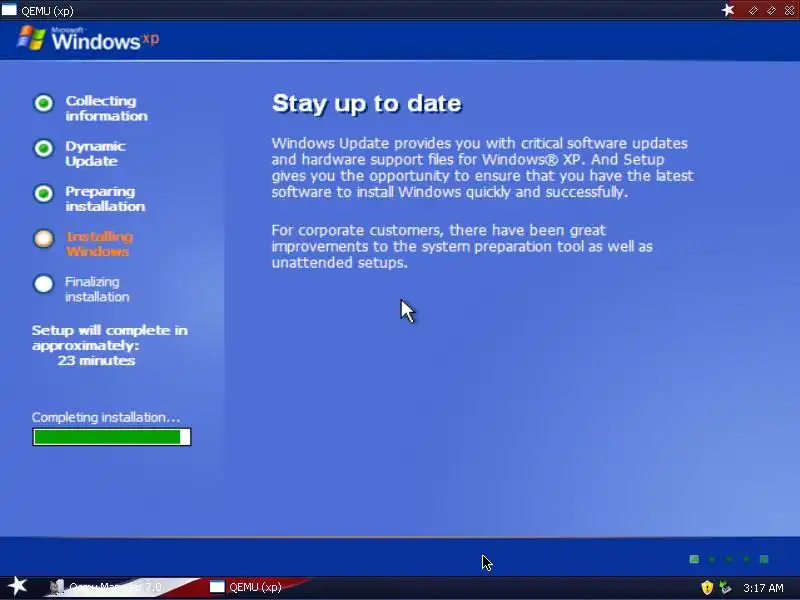Image resolution: width=800 pixels, height=600 pixels.
Task: Click the 3:17 AM taskbar clock
Action: click(763, 588)
